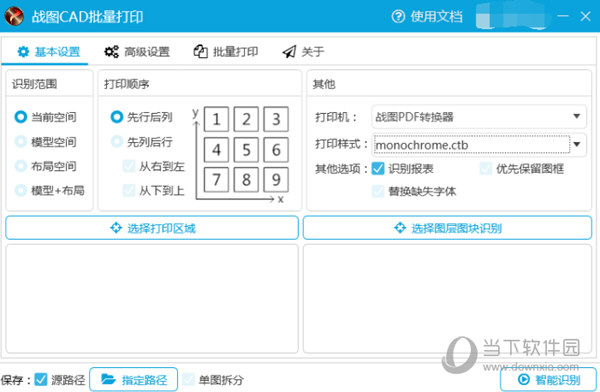Click the paper plane icon of 关于
The width and height of the screenshot is (600, 392).
pyautogui.click(x=289, y=52)
